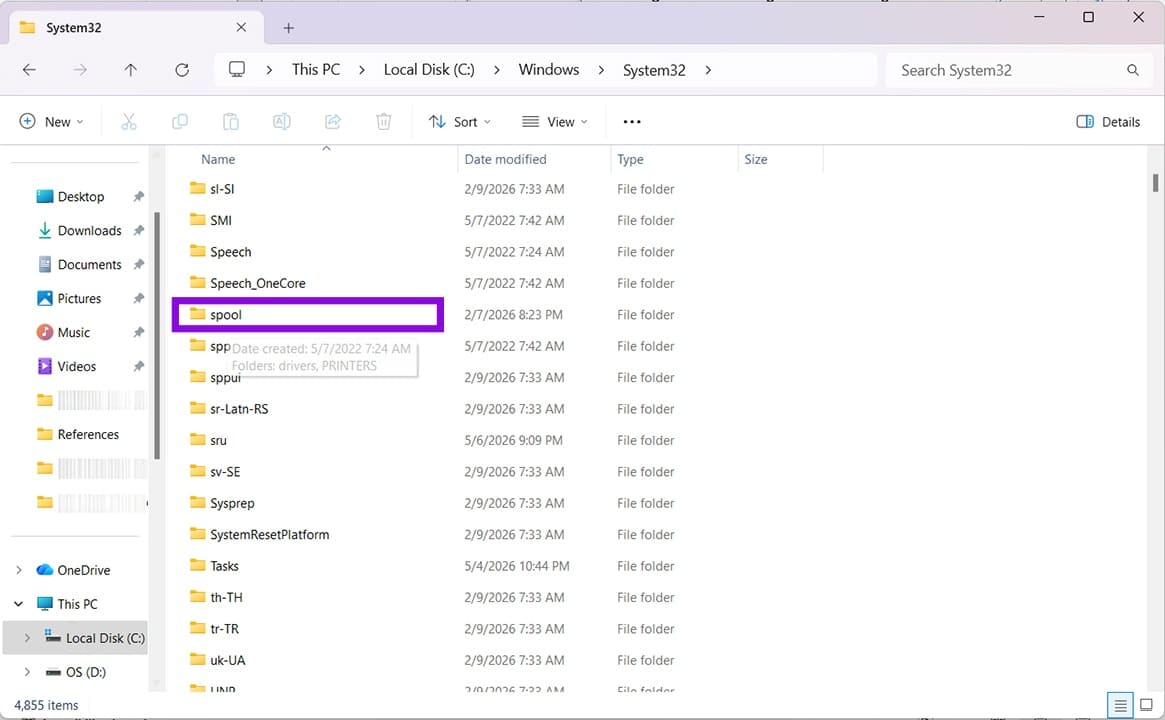Unpin Desktop using its pin icon
Image resolution: width=1165 pixels, height=720 pixels.
point(138,197)
